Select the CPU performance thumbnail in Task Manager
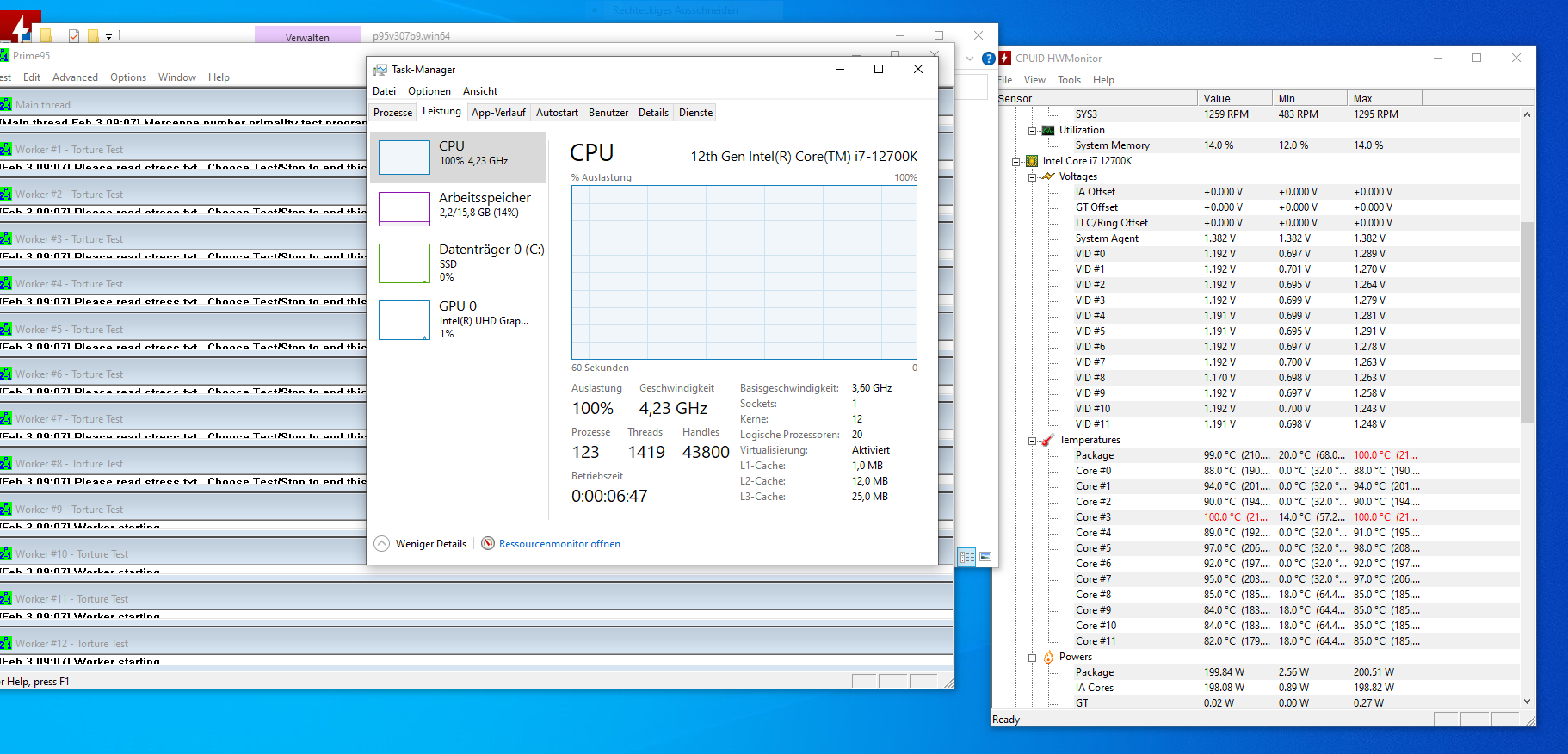 point(404,158)
